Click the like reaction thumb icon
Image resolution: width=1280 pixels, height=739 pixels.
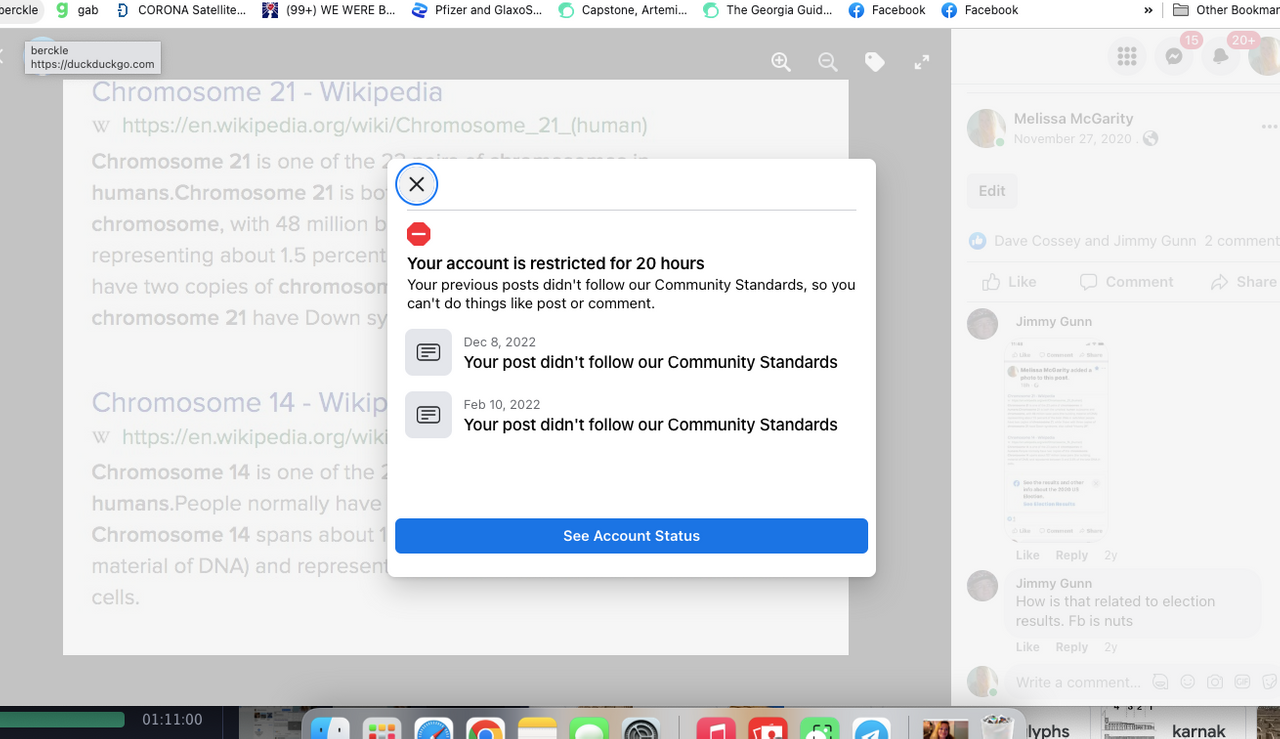[x=977, y=241]
